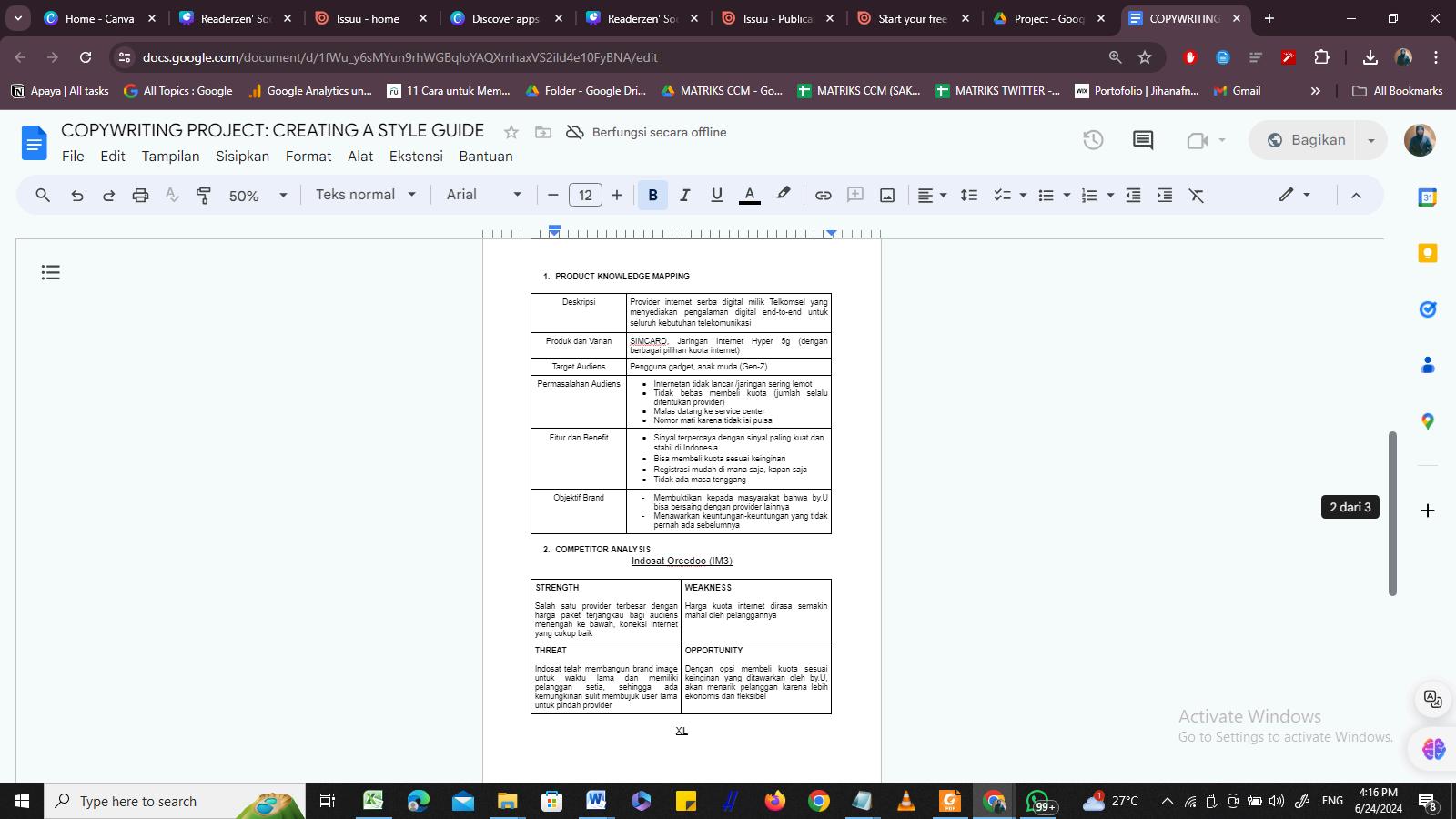Toggle numbered list

[x=1089, y=195]
